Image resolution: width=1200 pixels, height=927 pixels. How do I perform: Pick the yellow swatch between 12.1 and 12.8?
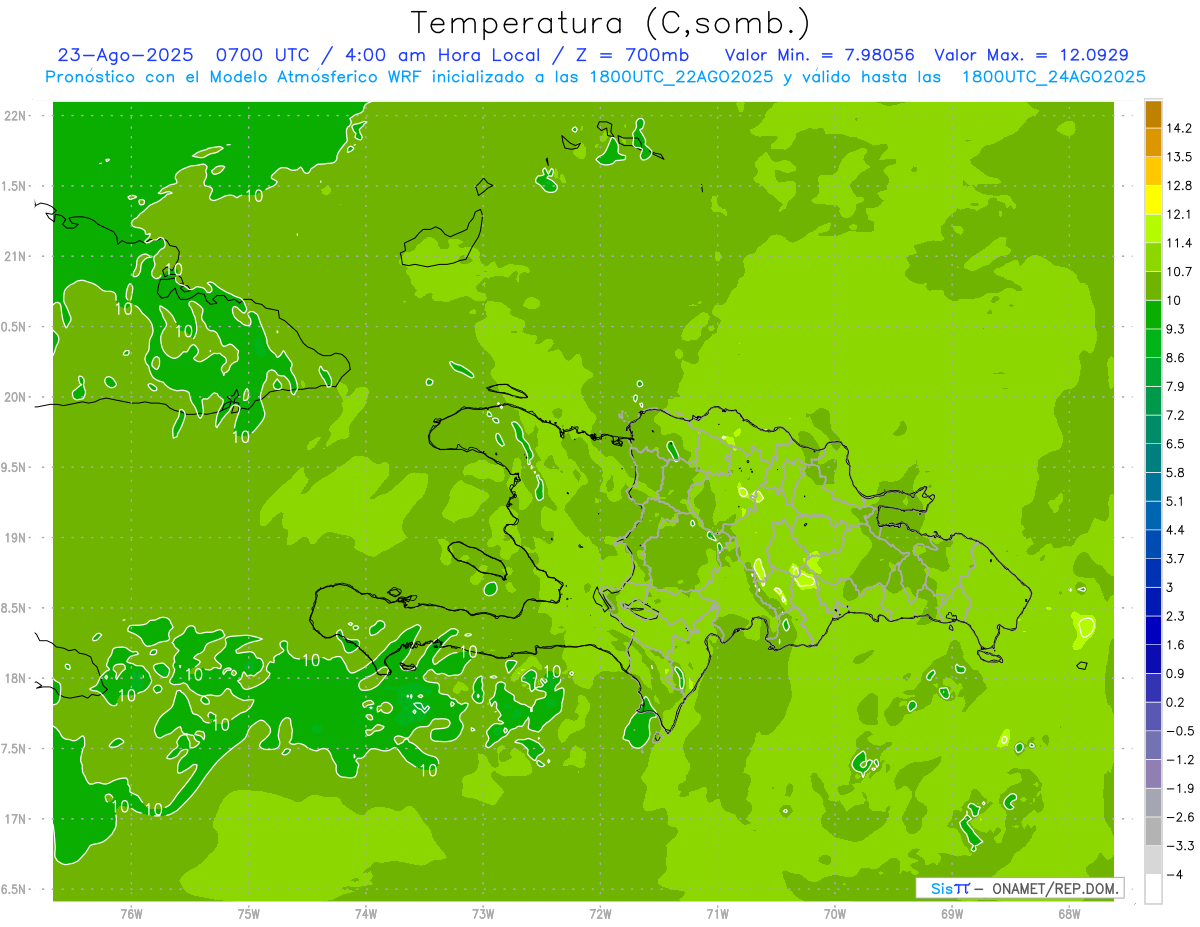[1153, 200]
